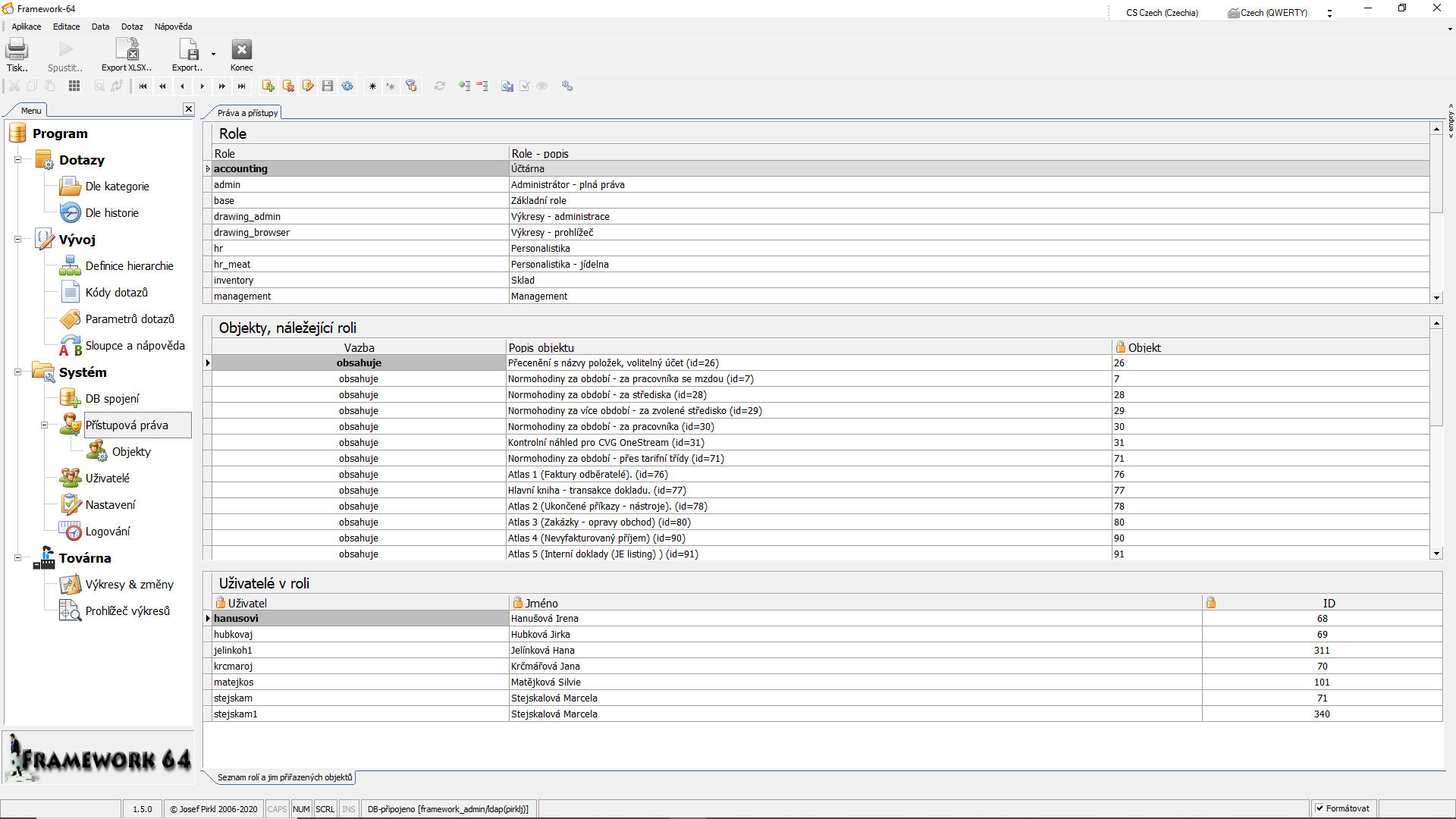Viewport: 1456px width, 819px height.
Task: Open Výkresy & změny item
Action: point(130,585)
